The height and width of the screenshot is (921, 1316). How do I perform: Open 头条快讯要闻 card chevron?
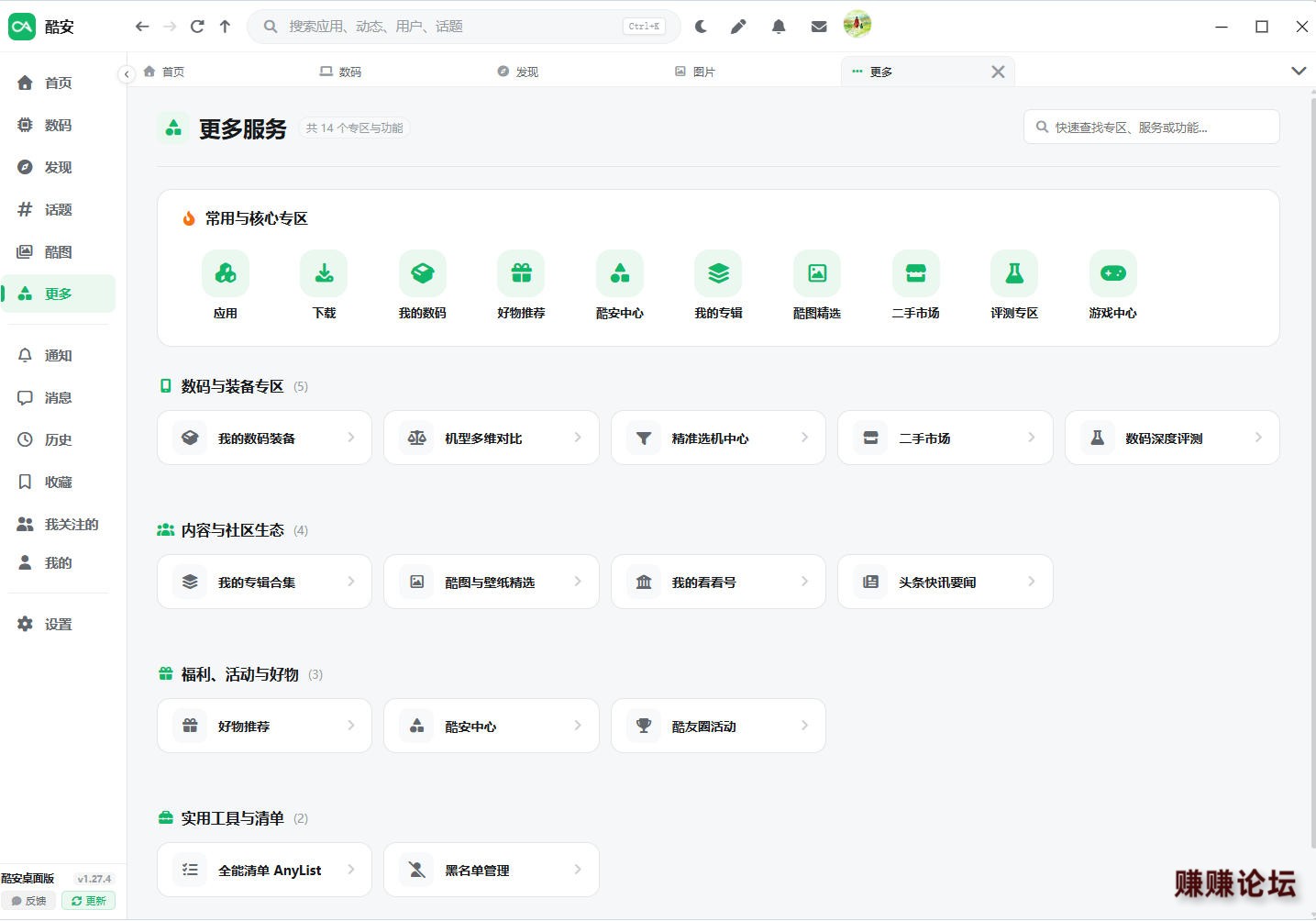tap(1032, 582)
